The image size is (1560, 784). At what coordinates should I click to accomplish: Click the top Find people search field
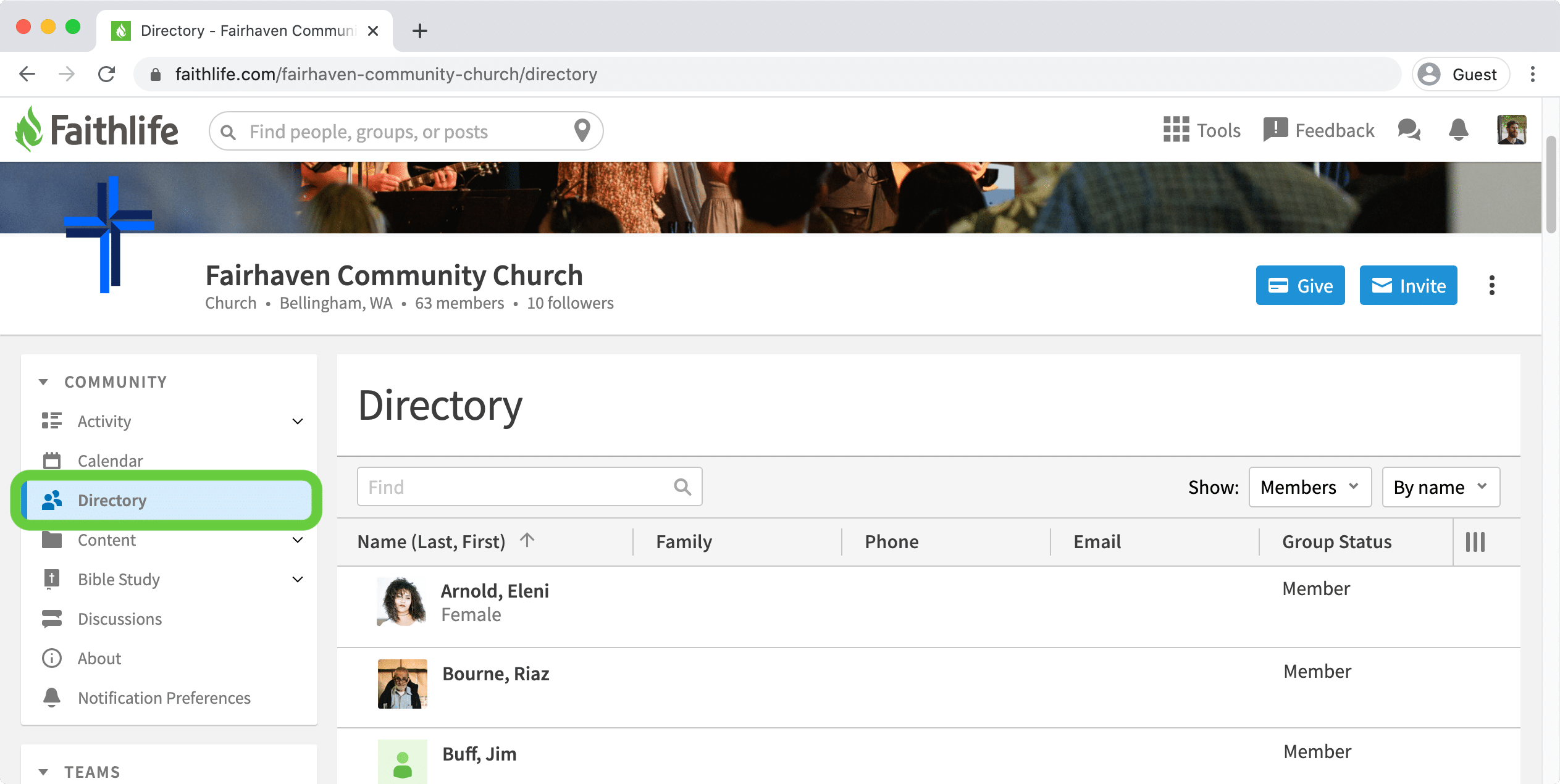click(x=405, y=131)
